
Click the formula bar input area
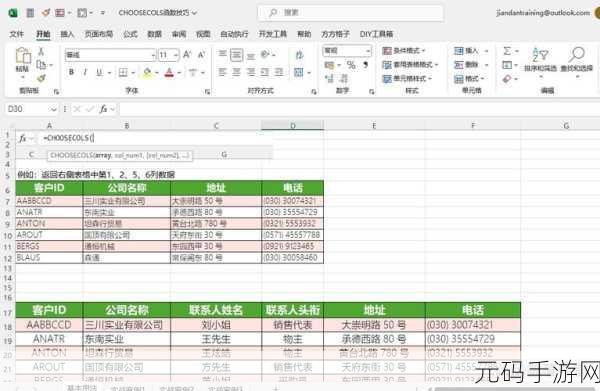(359, 109)
